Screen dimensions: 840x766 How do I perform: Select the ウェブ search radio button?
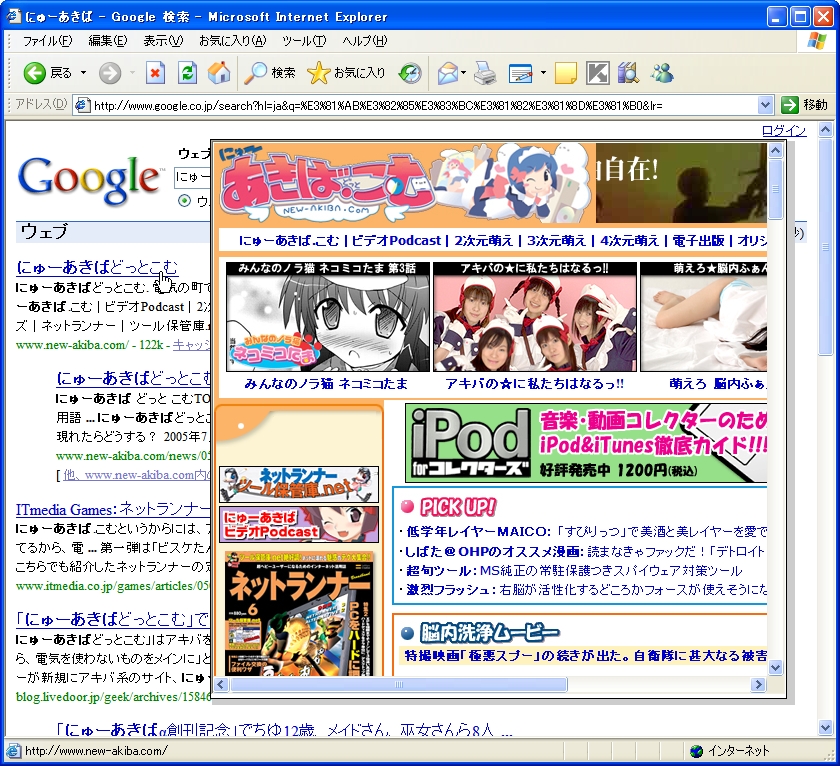click(x=185, y=201)
